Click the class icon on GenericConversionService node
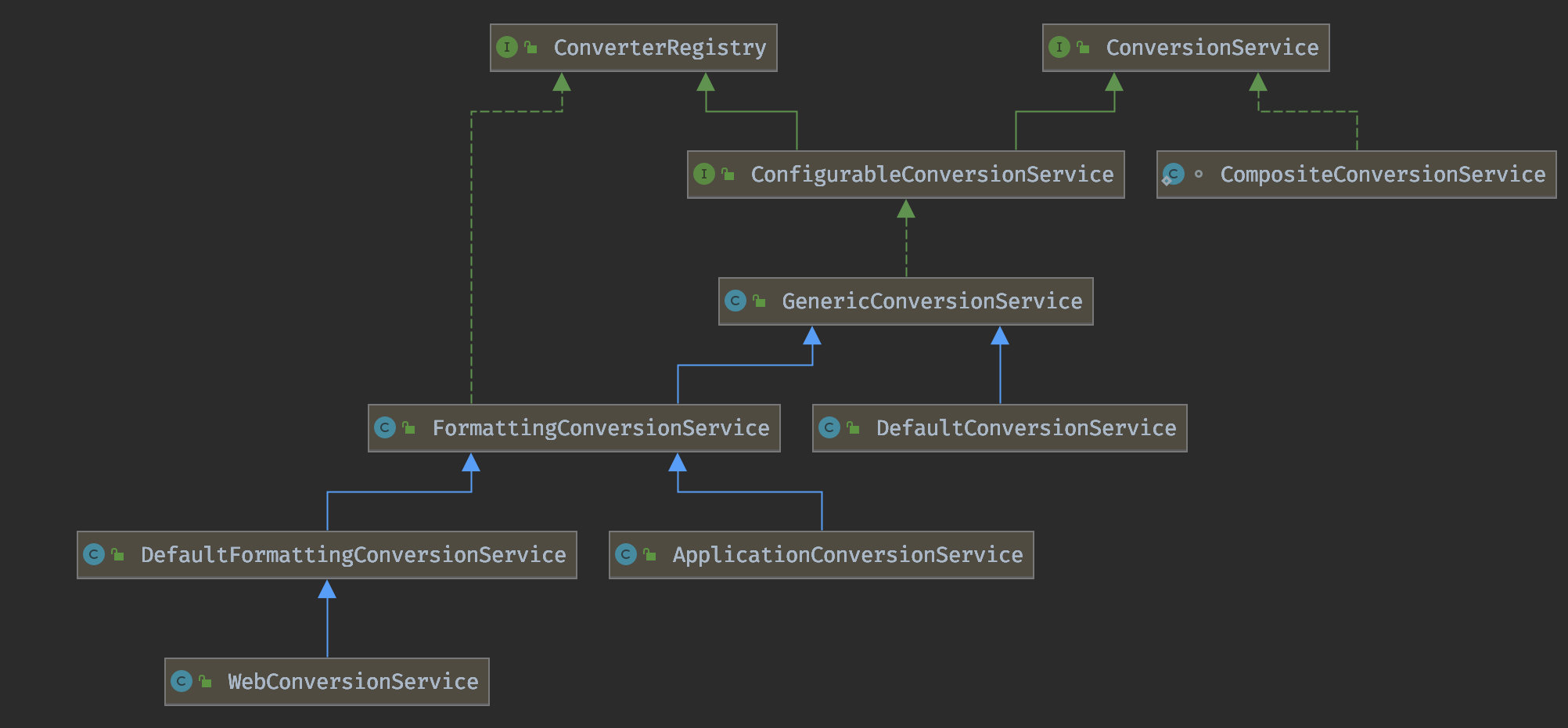The width and height of the screenshot is (1568, 728). pyautogui.click(x=735, y=301)
